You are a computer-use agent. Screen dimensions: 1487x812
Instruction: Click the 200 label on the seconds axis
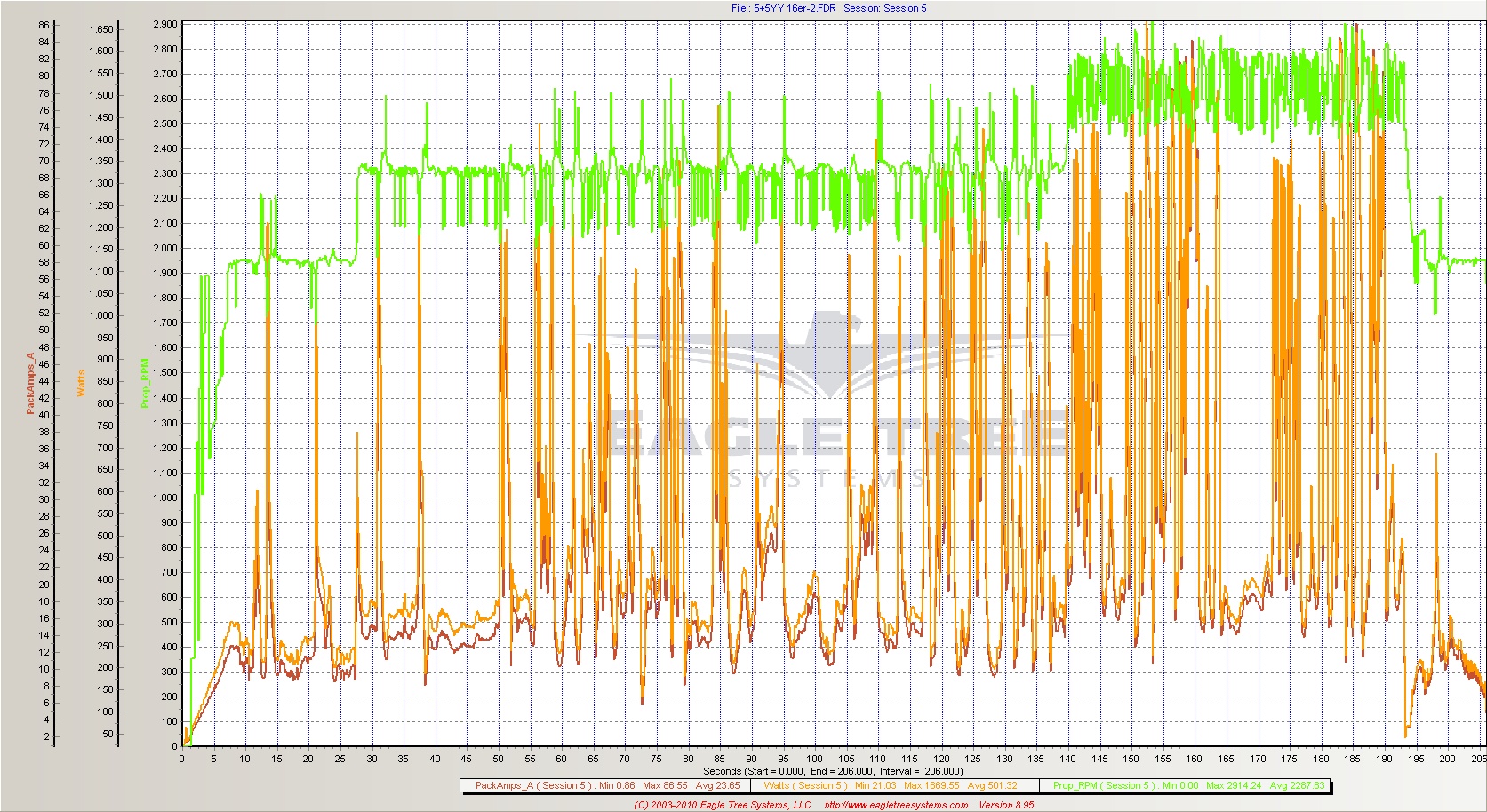point(1447,759)
